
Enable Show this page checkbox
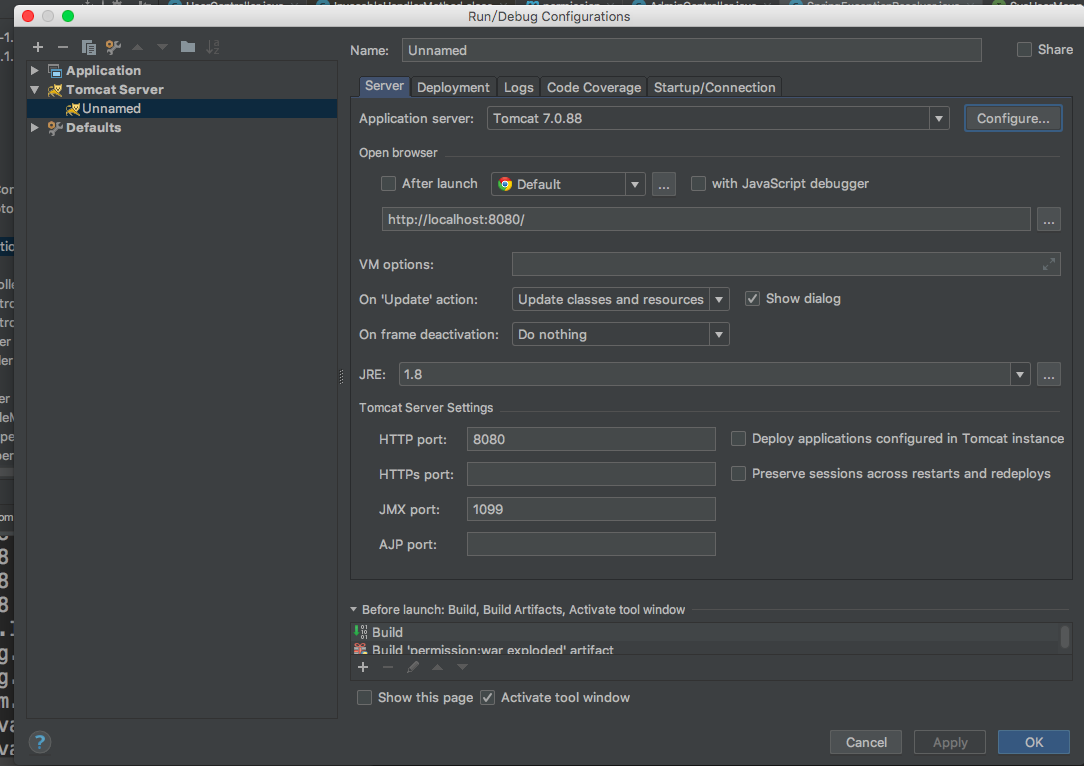(x=364, y=698)
